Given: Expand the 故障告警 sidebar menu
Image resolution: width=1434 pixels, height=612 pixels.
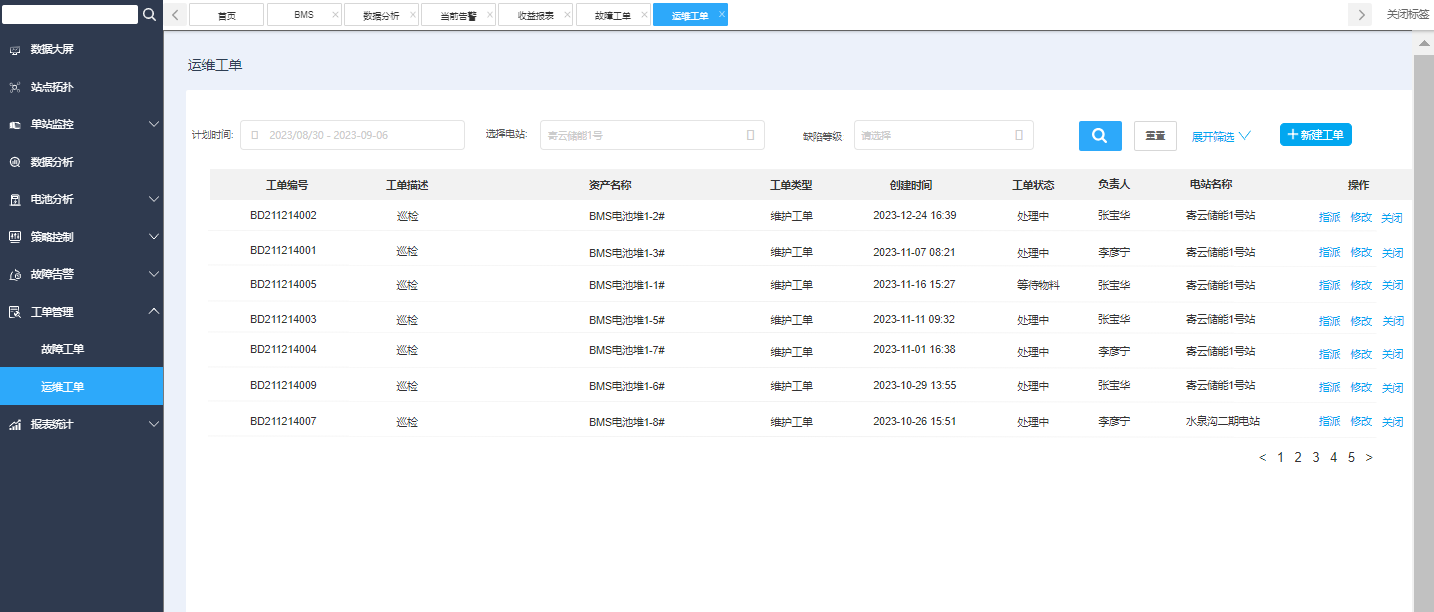Looking at the screenshot, I should [x=154, y=274].
